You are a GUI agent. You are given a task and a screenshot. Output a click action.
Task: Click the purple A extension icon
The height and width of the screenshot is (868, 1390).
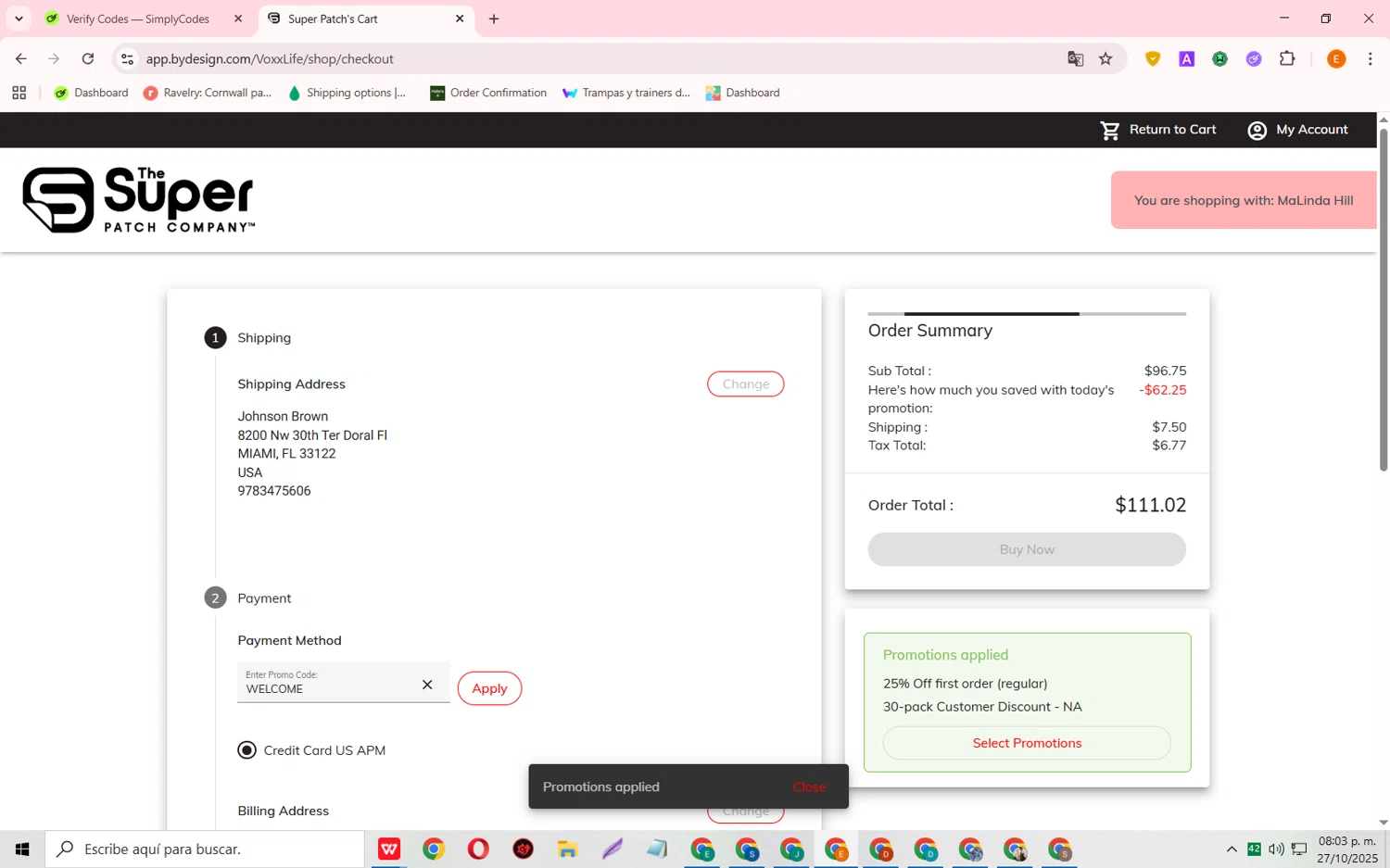click(x=1186, y=58)
